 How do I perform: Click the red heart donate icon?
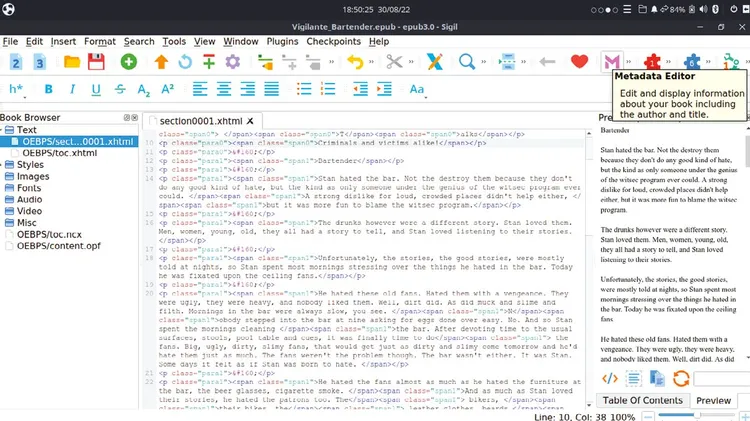tap(579, 62)
